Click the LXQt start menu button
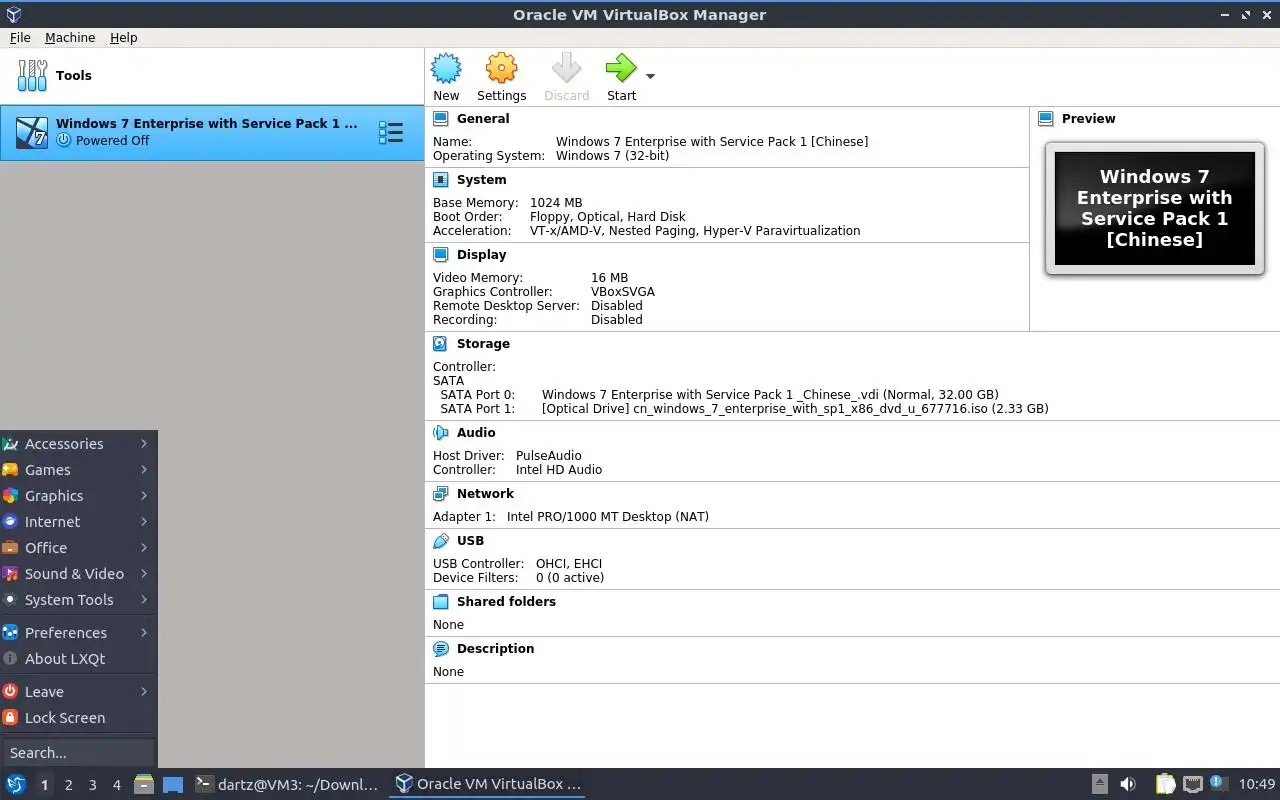This screenshot has width=1280, height=800. [x=15, y=784]
